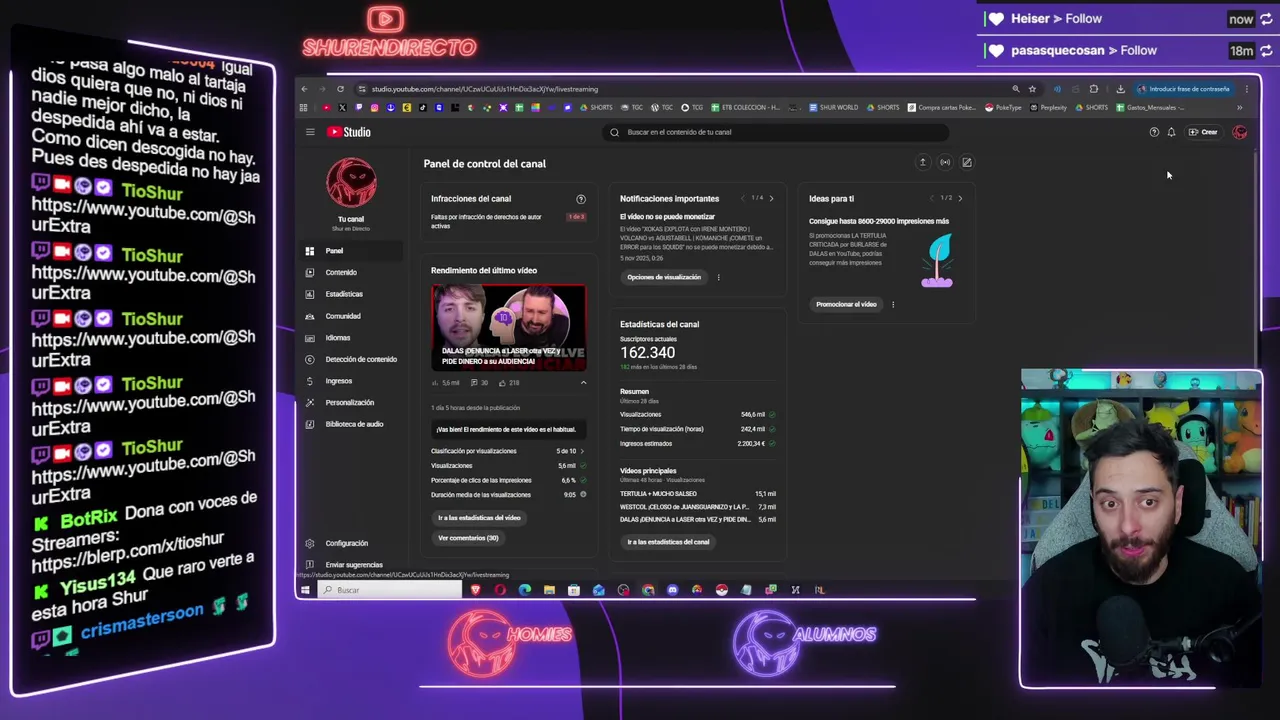Open Idiomas in the sidebar
The image size is (1280, 720).
pyautogui.click(x=352, y=338)
